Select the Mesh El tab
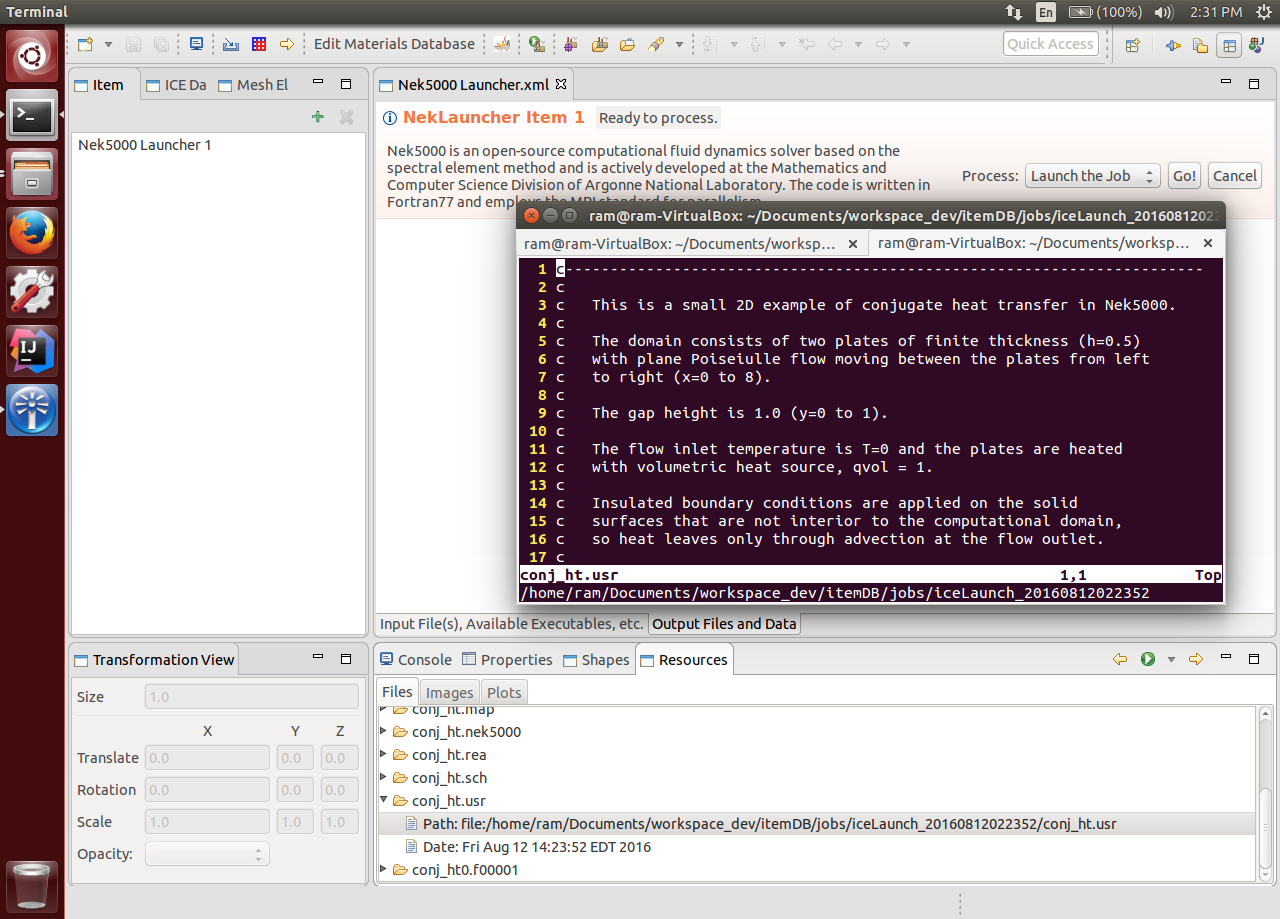Screen dimensions: 1280x919 point(253,85)
